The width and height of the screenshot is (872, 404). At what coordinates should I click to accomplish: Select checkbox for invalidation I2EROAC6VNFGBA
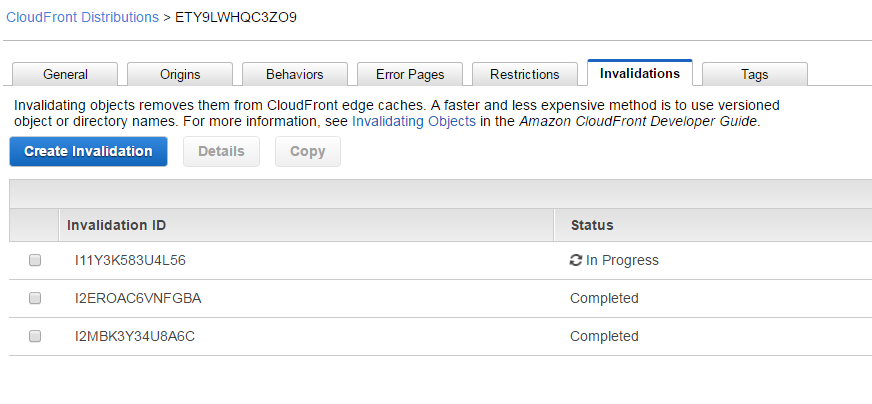(x=35, y=298)
